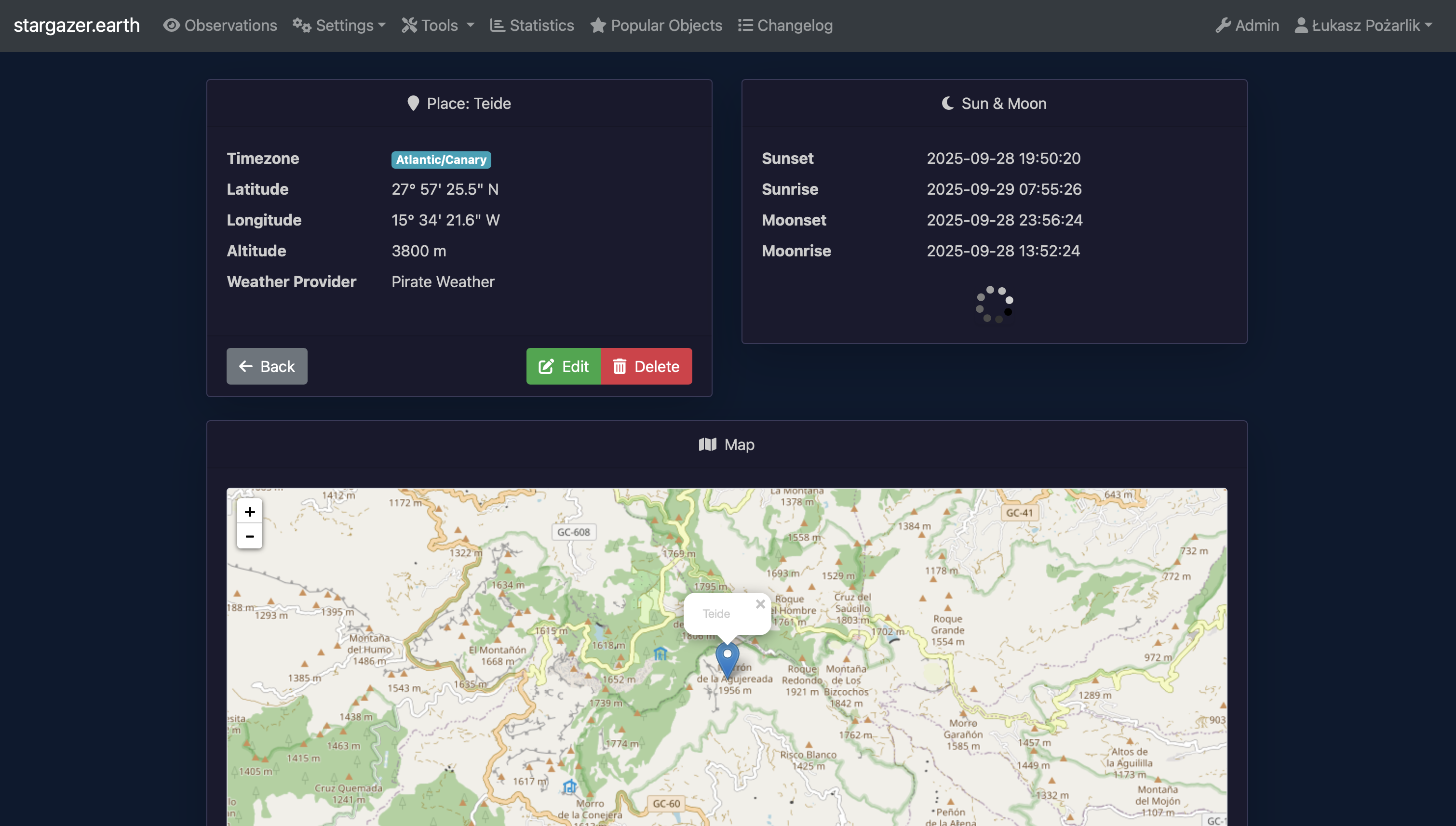Open the Changelog page

(x=795, y=26)
